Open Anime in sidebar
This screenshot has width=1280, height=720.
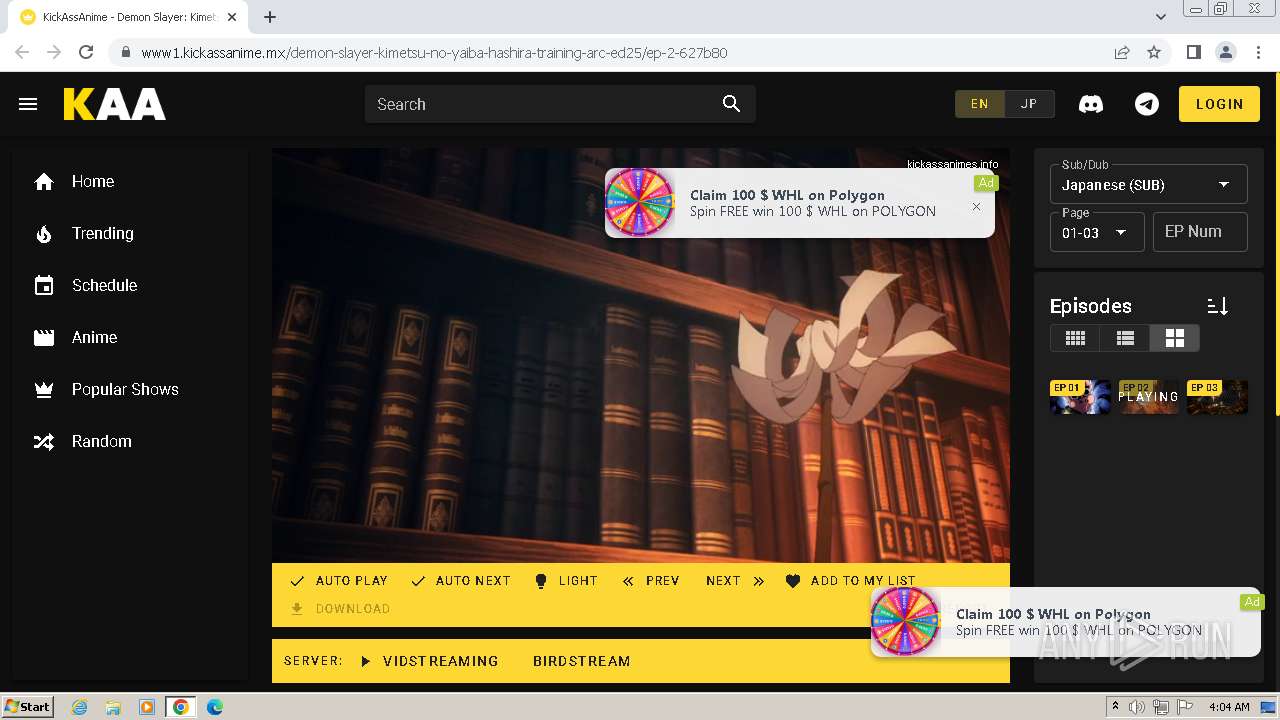[x=130, y=337]
